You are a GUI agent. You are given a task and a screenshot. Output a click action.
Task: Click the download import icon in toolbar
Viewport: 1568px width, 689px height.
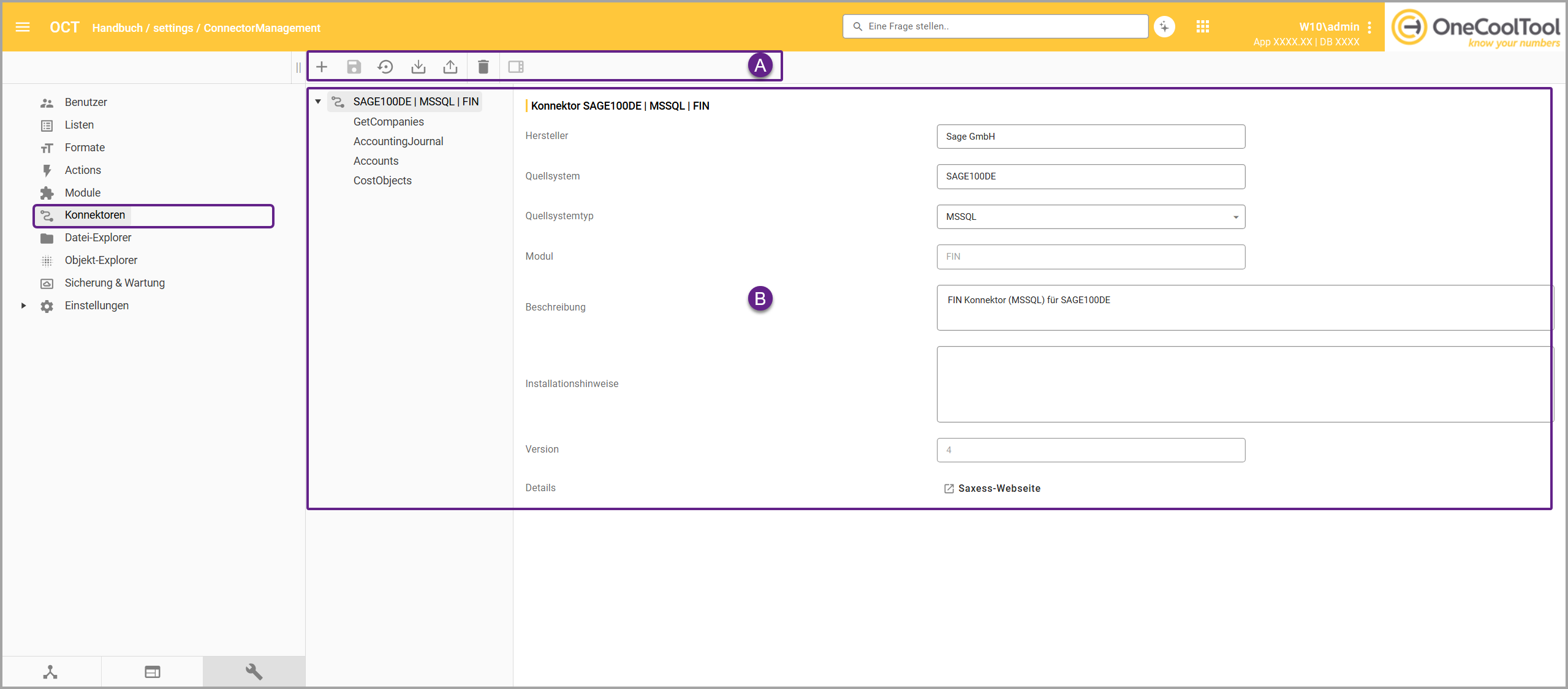(x=418, y=67)
